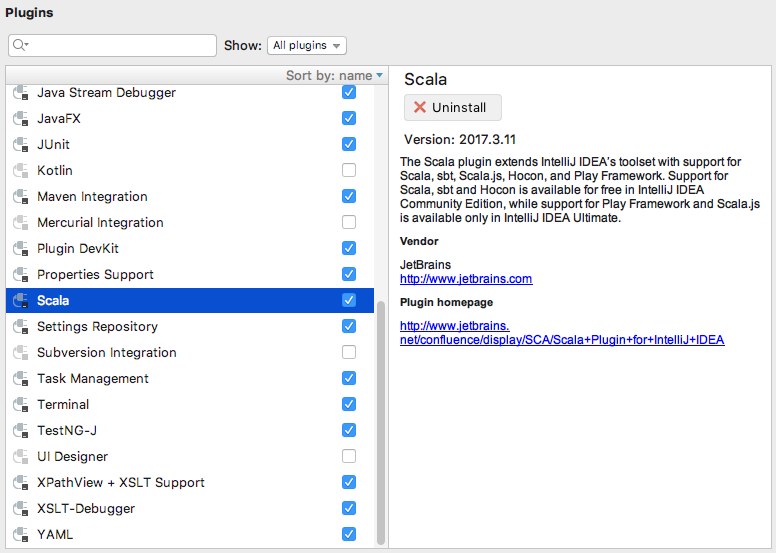
Task: Click the Kotlin plugin icon
Action: click(x=21, y=170)
